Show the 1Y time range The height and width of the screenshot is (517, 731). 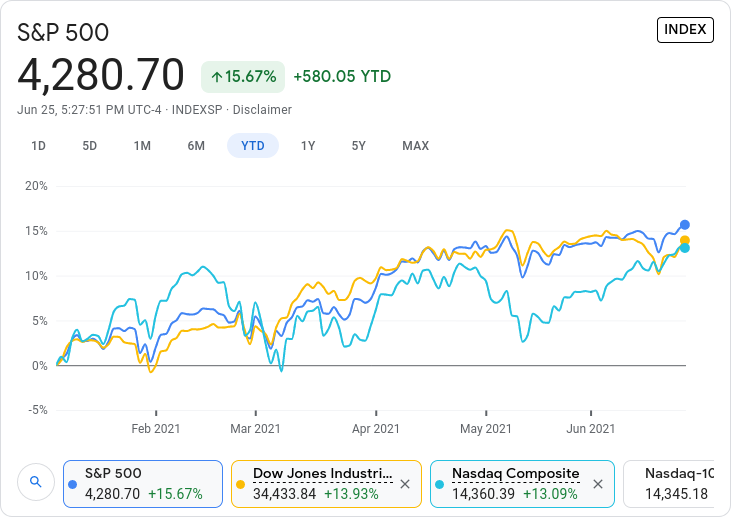(x=308, y=146)
